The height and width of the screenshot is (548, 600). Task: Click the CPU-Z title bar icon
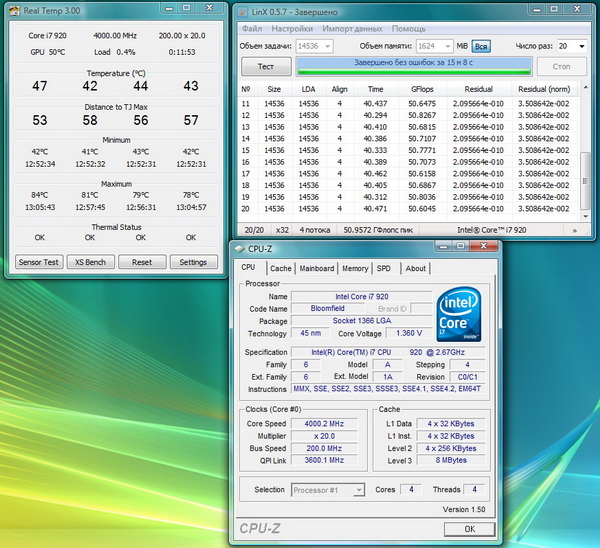click(242, 248)
